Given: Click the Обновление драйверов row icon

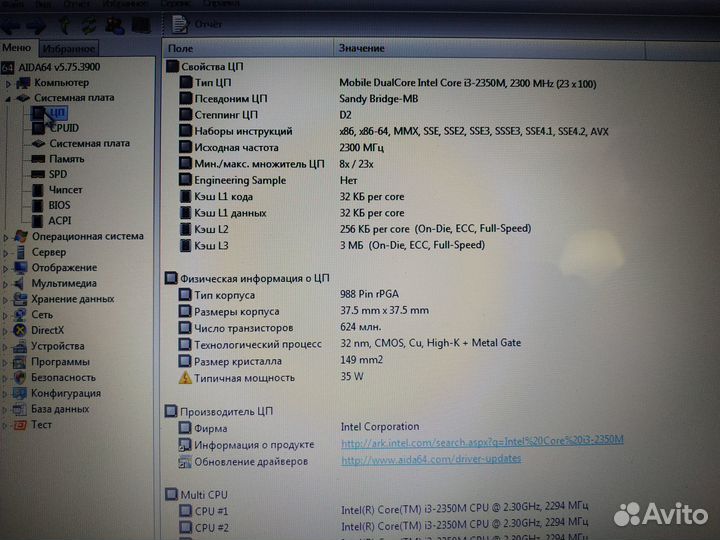Looking at the screenshot, I should point(185,461).
